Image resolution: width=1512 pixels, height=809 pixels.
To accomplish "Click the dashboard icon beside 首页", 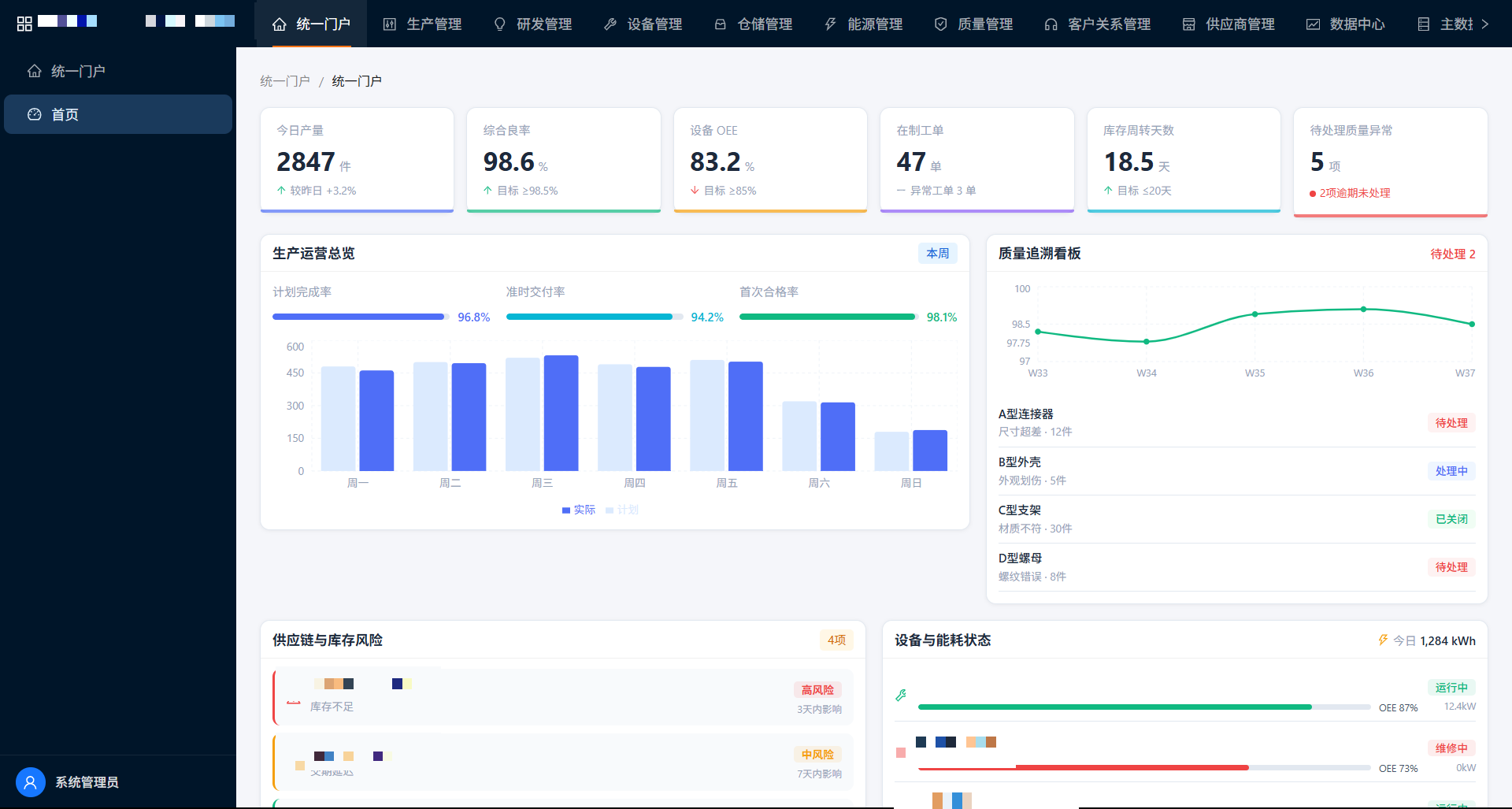I will point(34,114).
